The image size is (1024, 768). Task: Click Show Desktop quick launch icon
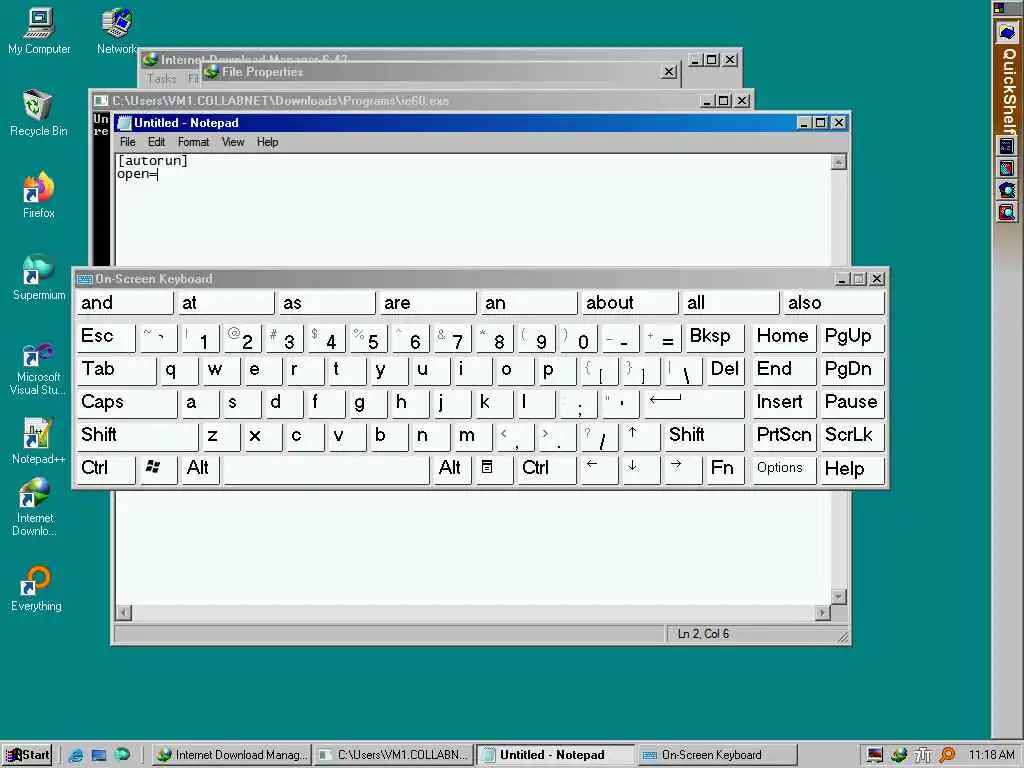(99, 755)
